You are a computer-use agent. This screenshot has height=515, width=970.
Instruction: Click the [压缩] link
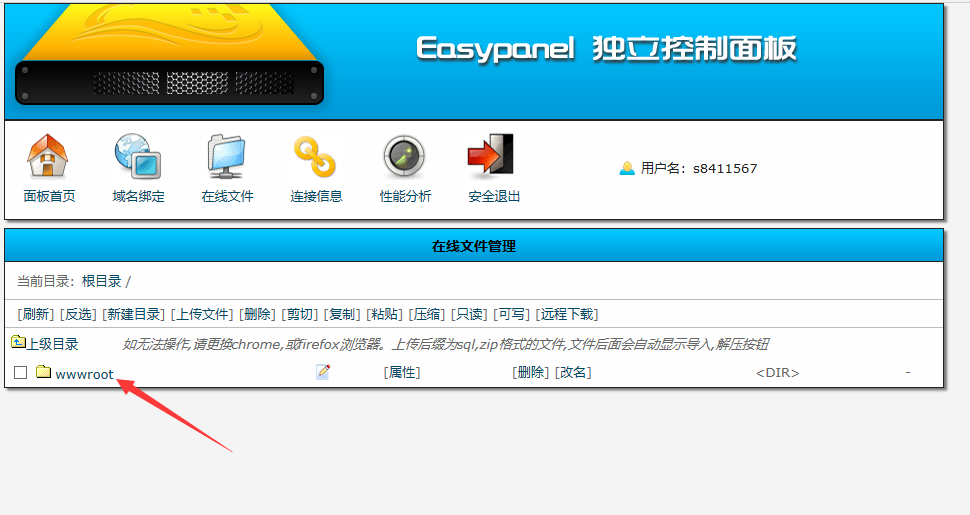pyautogui.click(x=427, y=314)
